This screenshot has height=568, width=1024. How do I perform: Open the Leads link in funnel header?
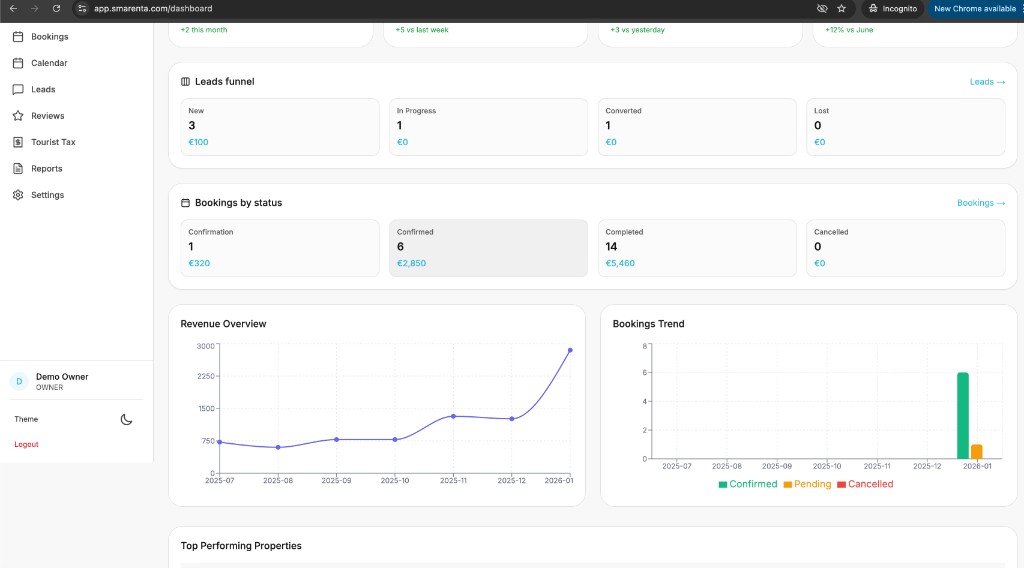[x=987, y=82]
